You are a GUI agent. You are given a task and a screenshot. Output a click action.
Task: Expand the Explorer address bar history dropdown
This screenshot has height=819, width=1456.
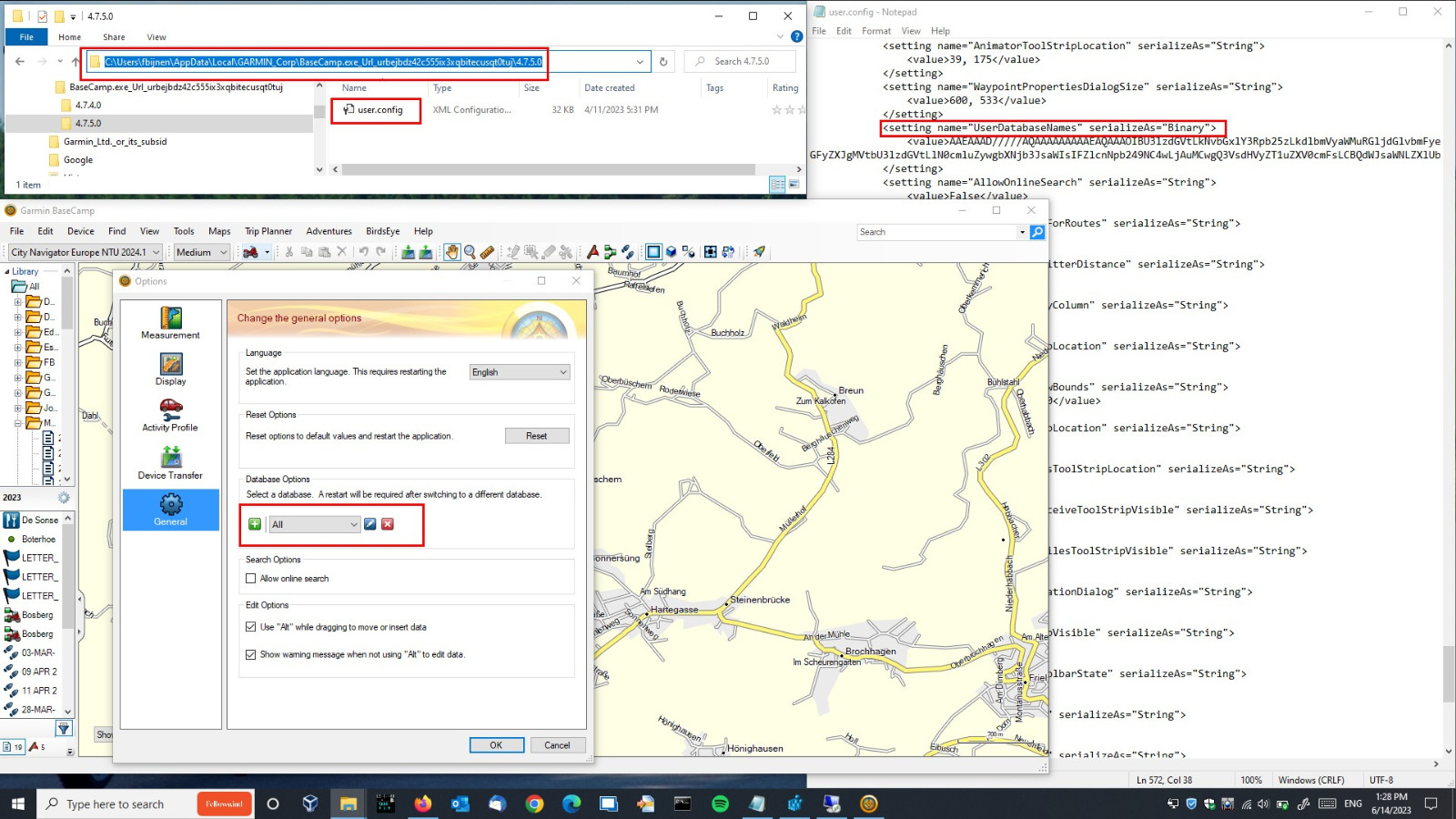(x=640, y=62)
